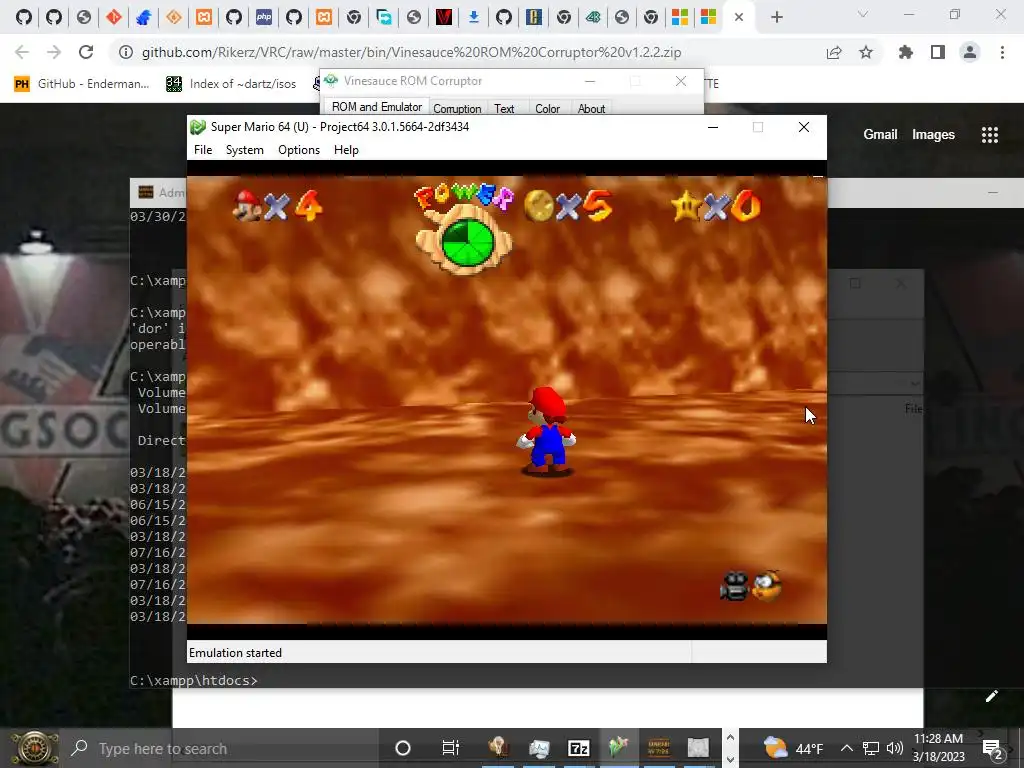View site information icon in address bar
Image resolution: width=1024 pixels, height=768 pixels.
(x=126, y=52)
